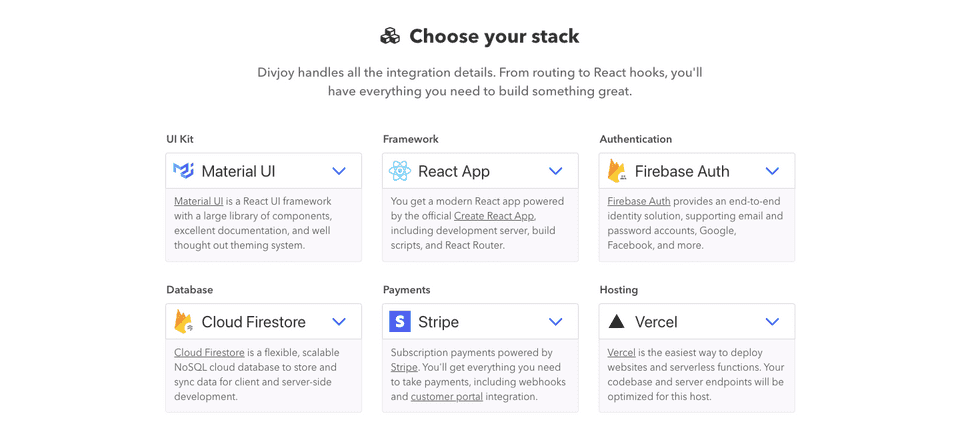This screenshot has height=436, width=960.
Task: Click the Material UI logo icon
Action: [x=184, y=171]
